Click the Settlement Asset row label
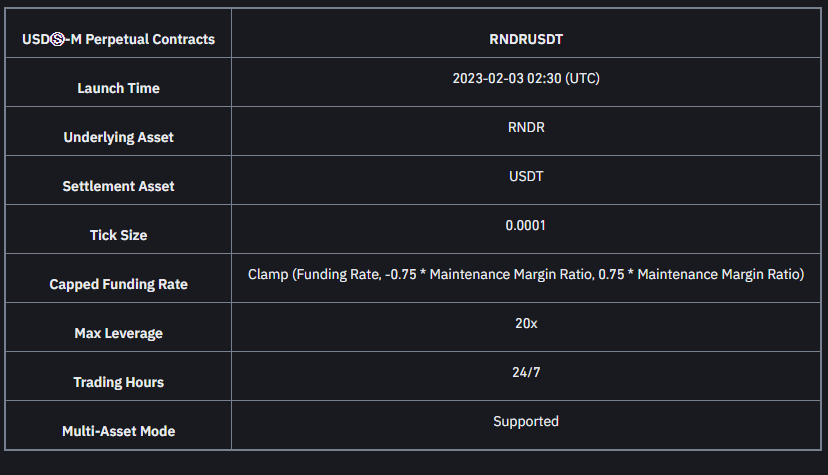 pyautogui.click(x=118, y=186)
